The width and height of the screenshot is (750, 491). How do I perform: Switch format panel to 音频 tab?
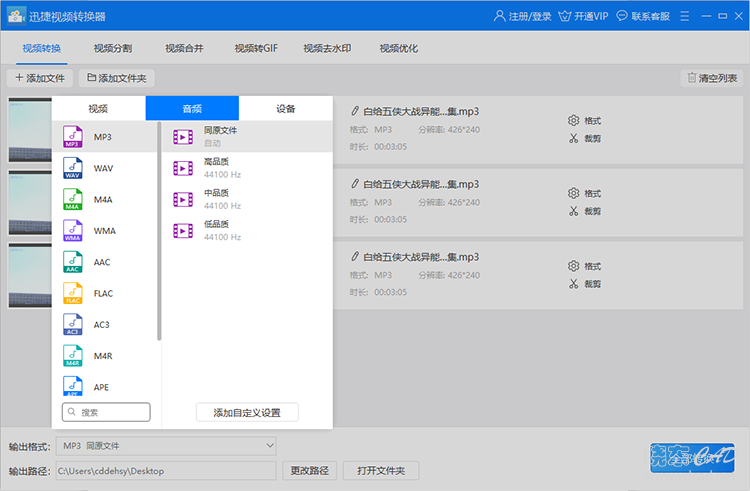coord(192,109)
